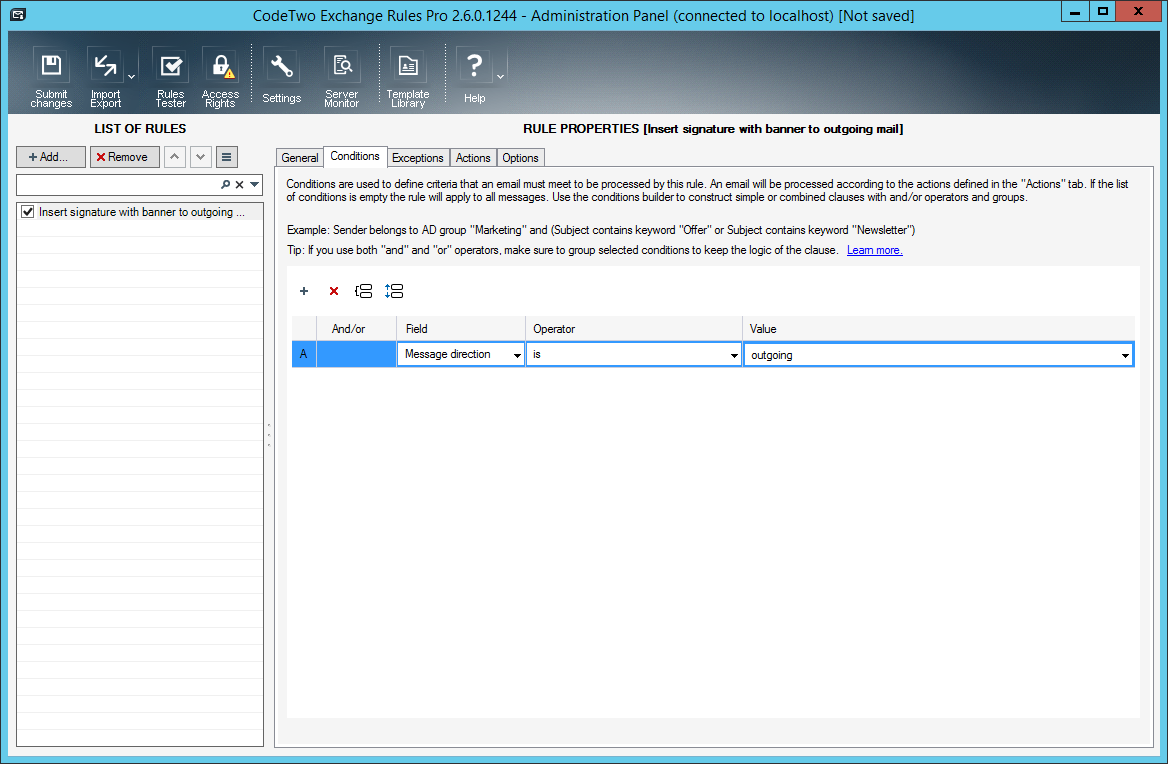Click the rules search input field
Viewport: 1168px width, 764px height.
pos(117,185)
